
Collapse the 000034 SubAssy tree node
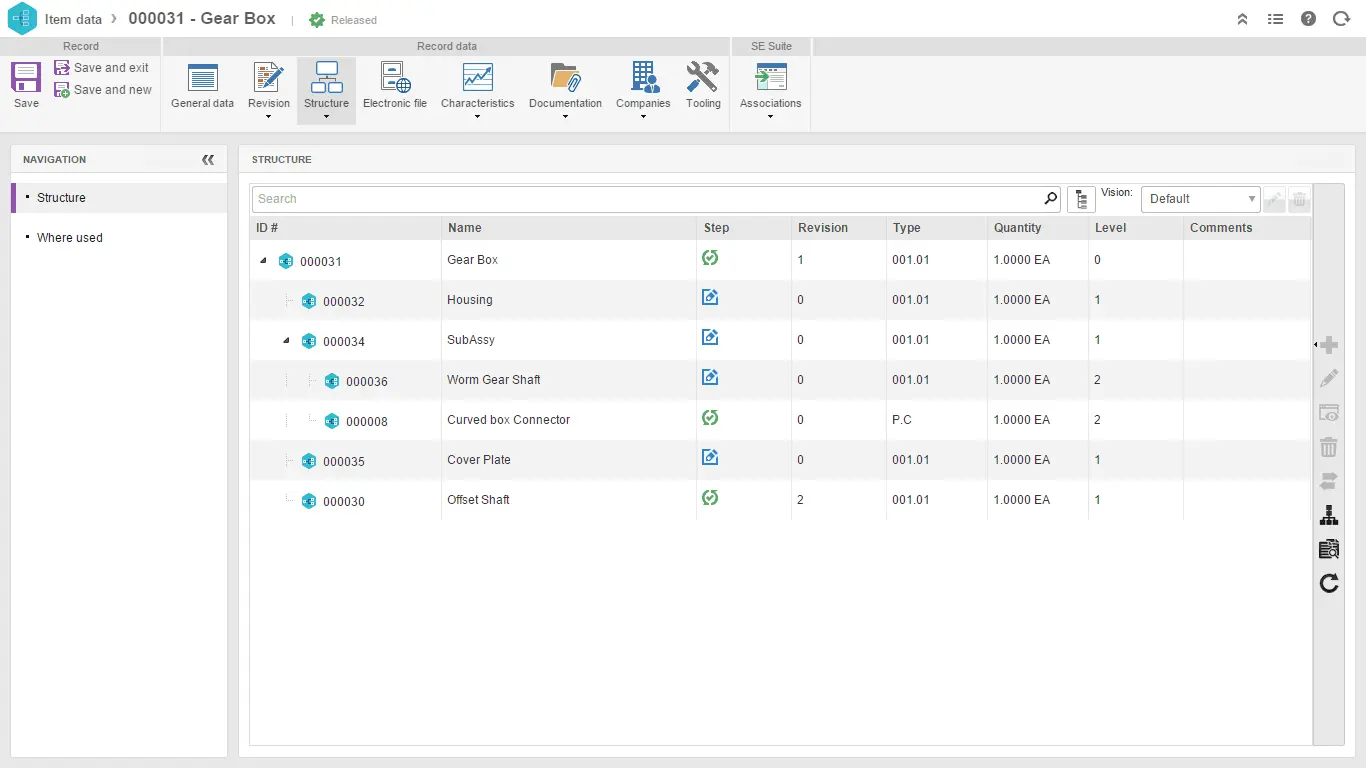click(286, 341)
